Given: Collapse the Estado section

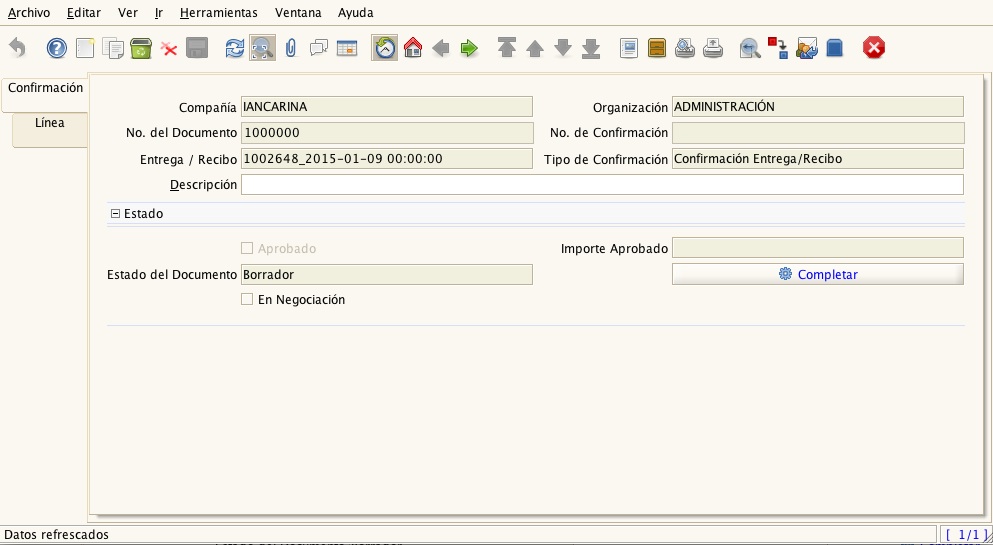Looking at the screenshot, I should pos(115,214).
